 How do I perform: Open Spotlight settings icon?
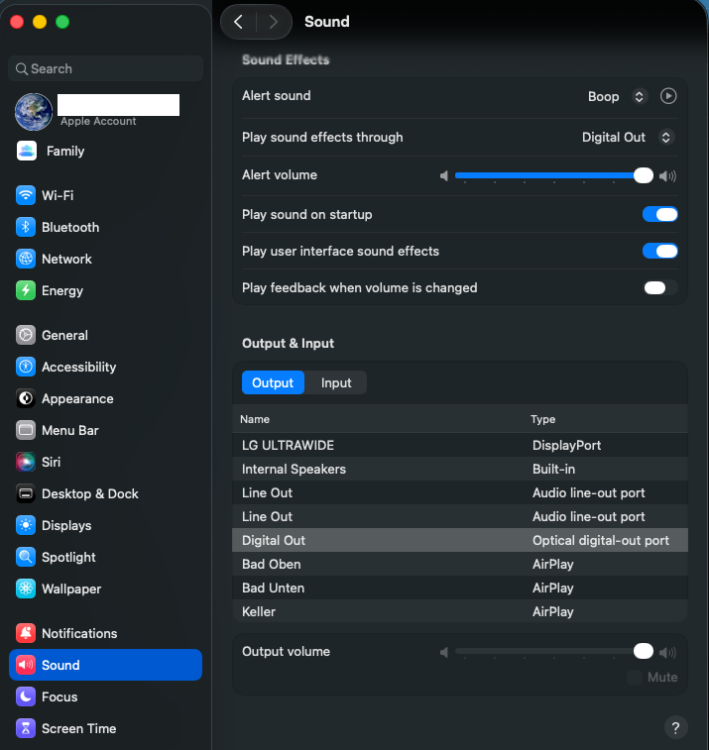[26, 557]
